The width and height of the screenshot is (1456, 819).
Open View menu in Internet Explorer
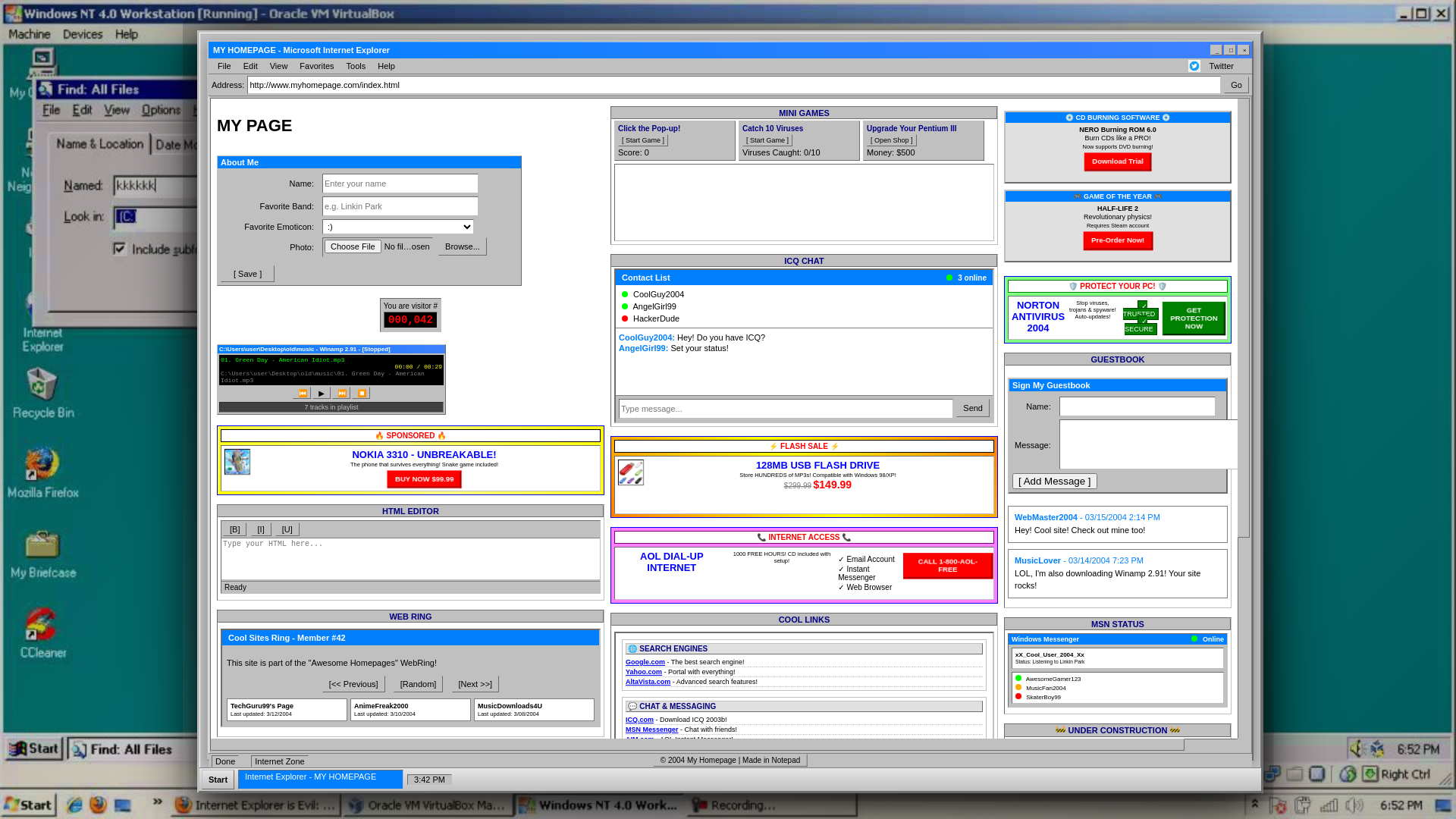click(278, 66)
